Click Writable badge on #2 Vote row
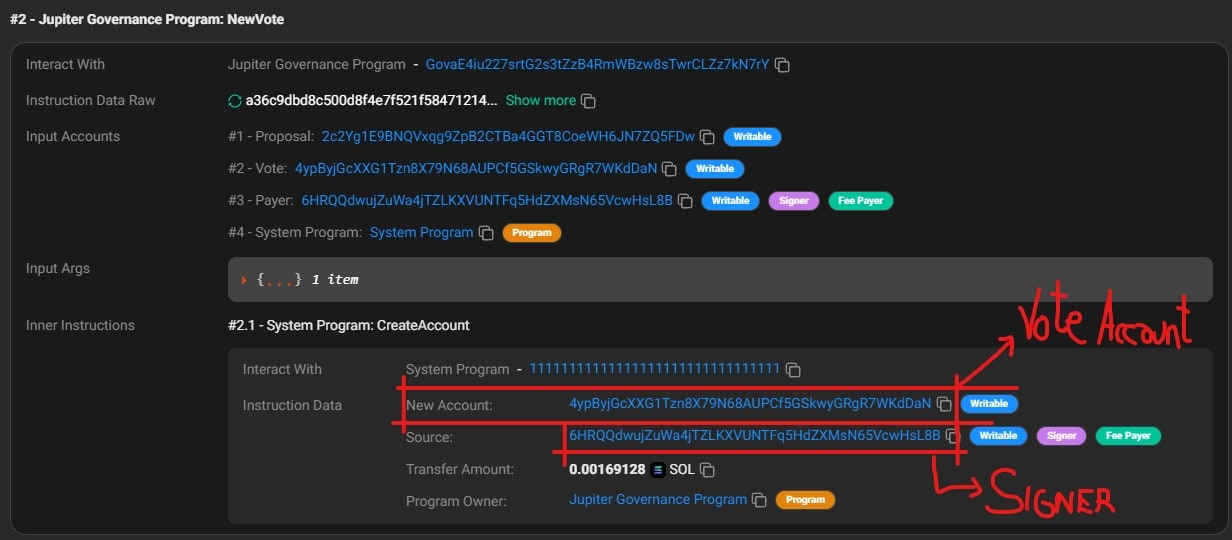Viewport: 1232px width, 540px height. point(715,169)
